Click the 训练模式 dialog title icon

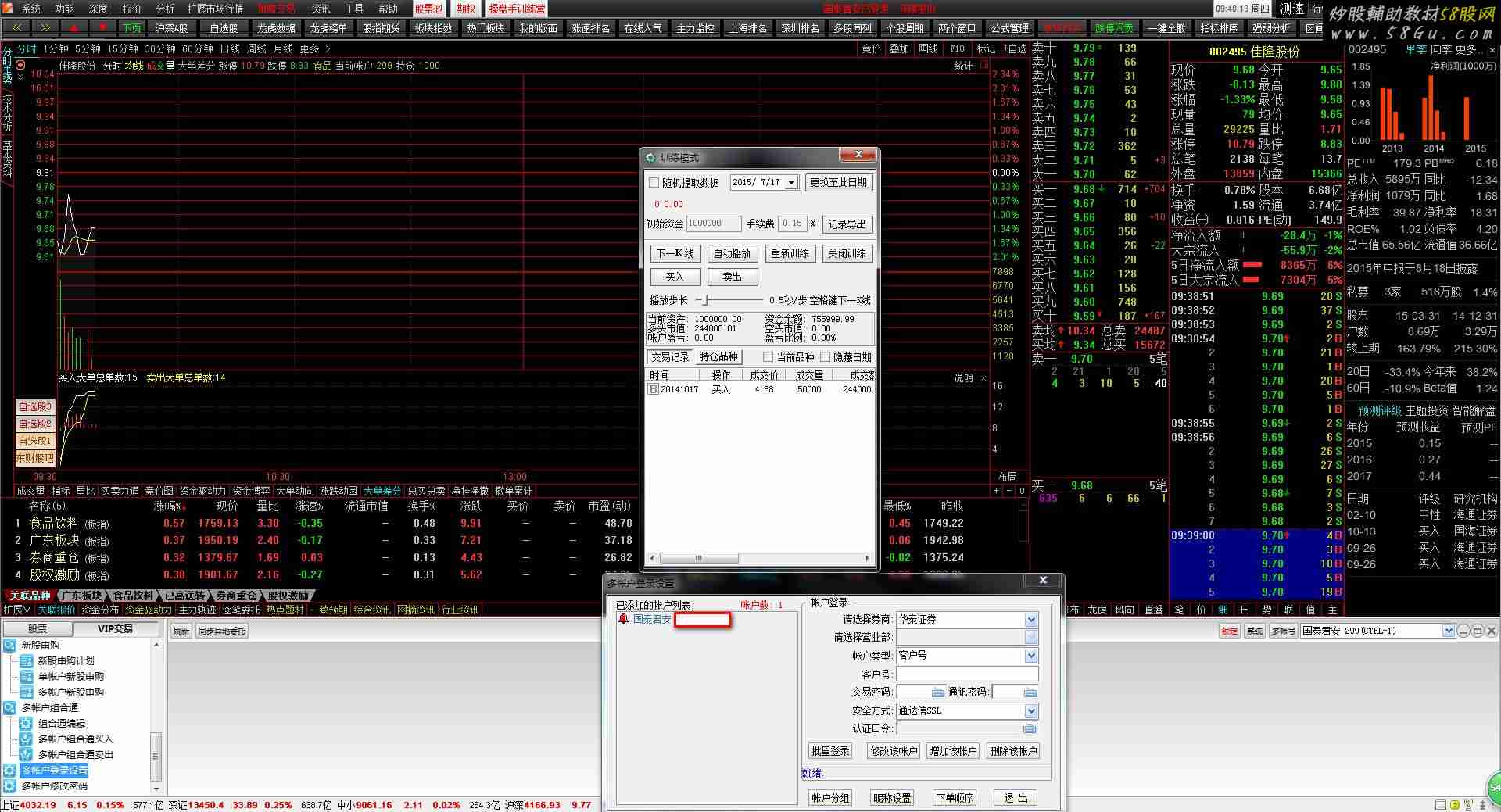pyautogui.click(x=650, y=158)
